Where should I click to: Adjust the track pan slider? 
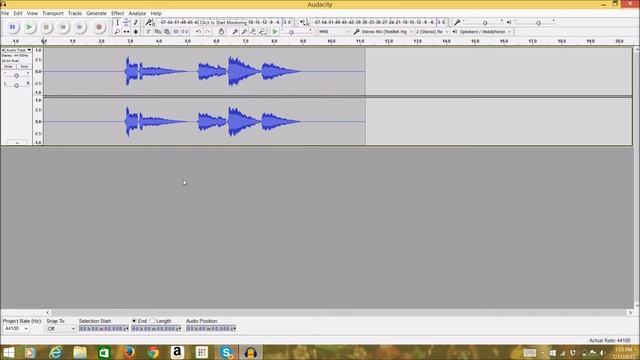coord(16,85)
